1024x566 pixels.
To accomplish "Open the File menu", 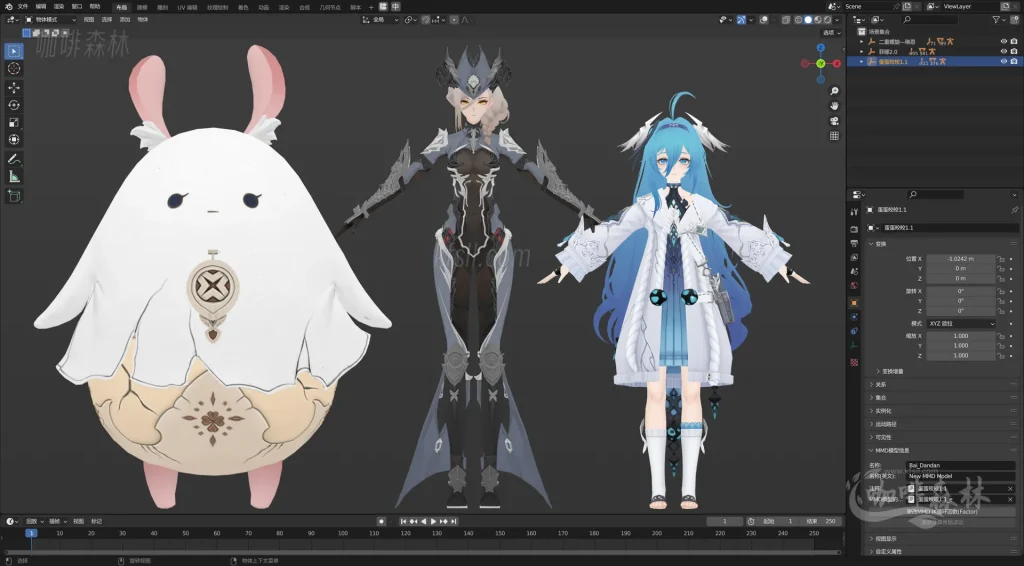I will click(23, 7).
